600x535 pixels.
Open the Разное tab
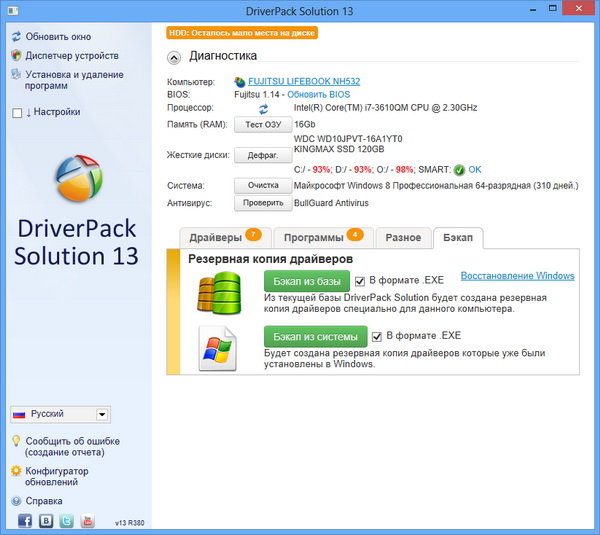click(403, 238)
